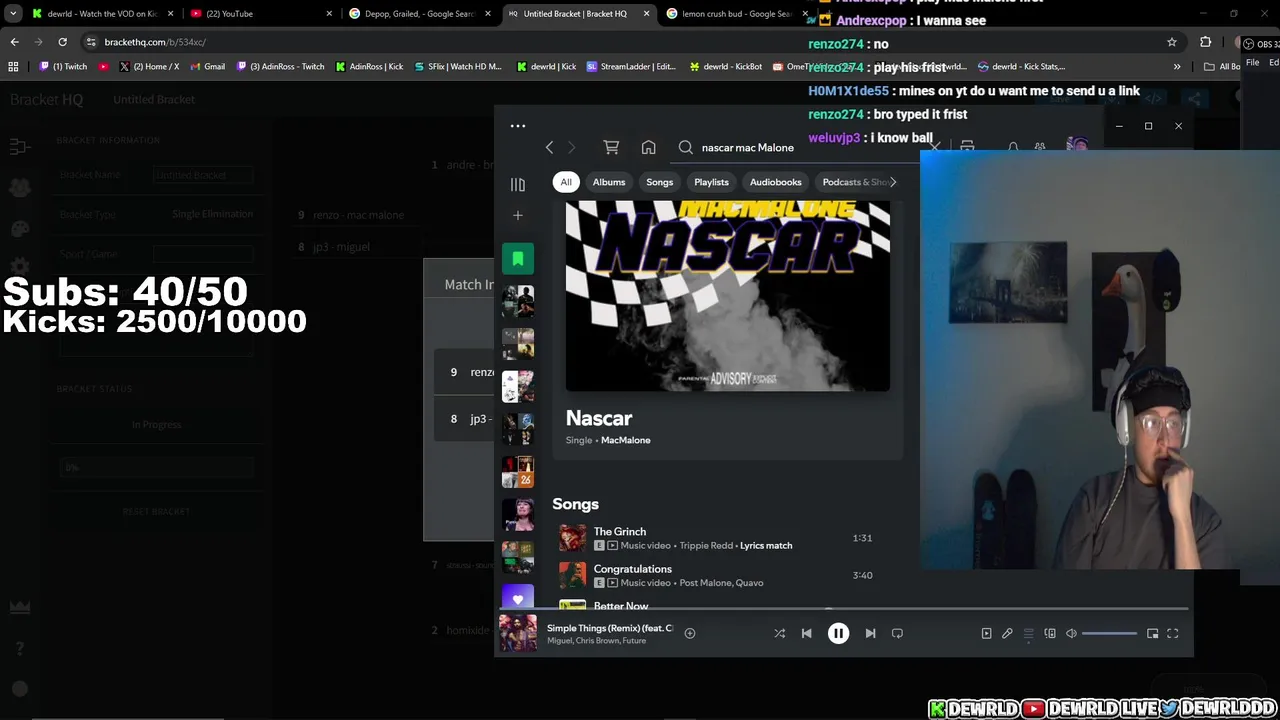Select the Playlists filter chip
Viewport: 1280px width, 720px height.
[x=711, y=182]
